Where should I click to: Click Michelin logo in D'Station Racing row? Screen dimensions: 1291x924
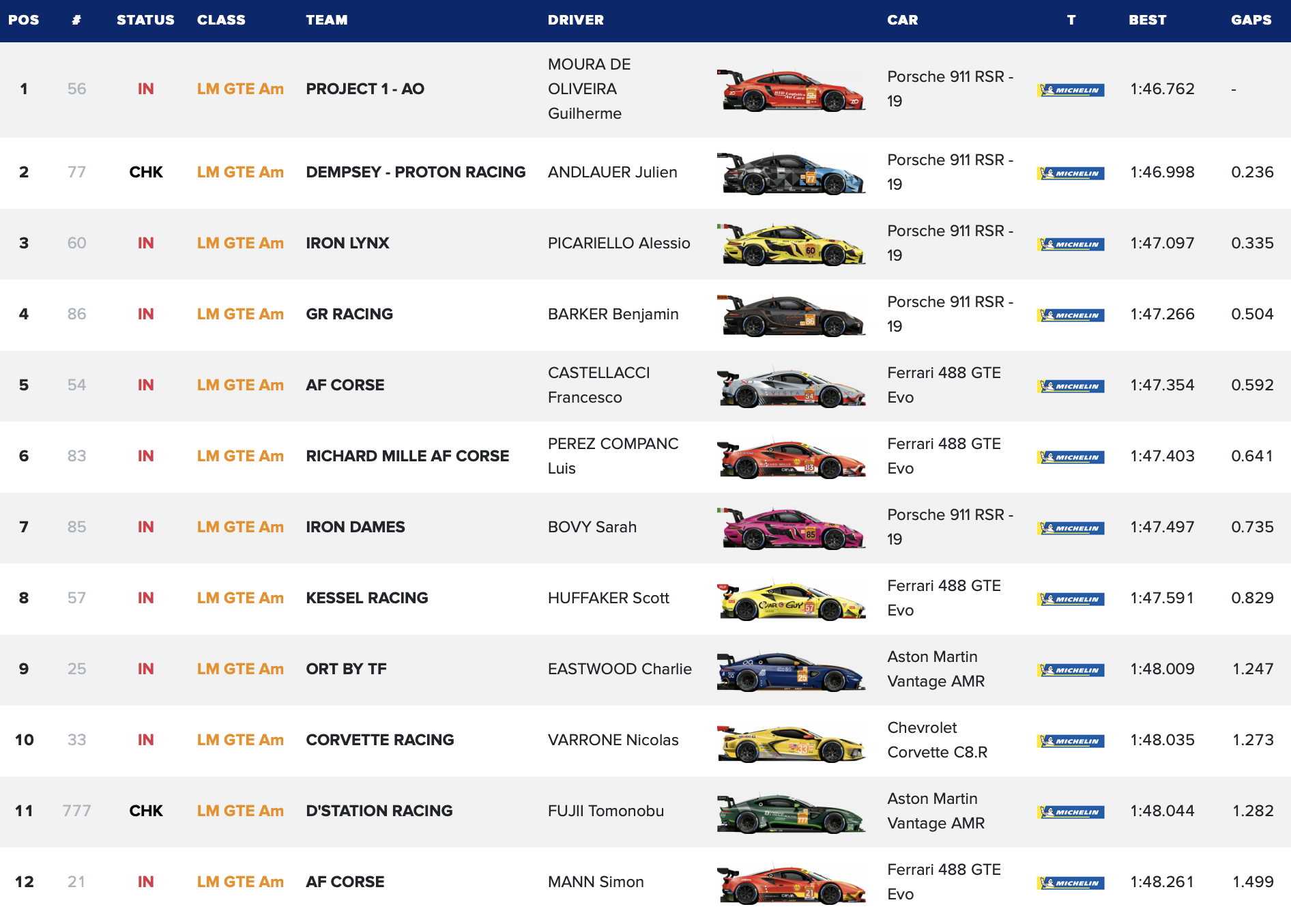pyautogui.click(x=1071, y=812)
